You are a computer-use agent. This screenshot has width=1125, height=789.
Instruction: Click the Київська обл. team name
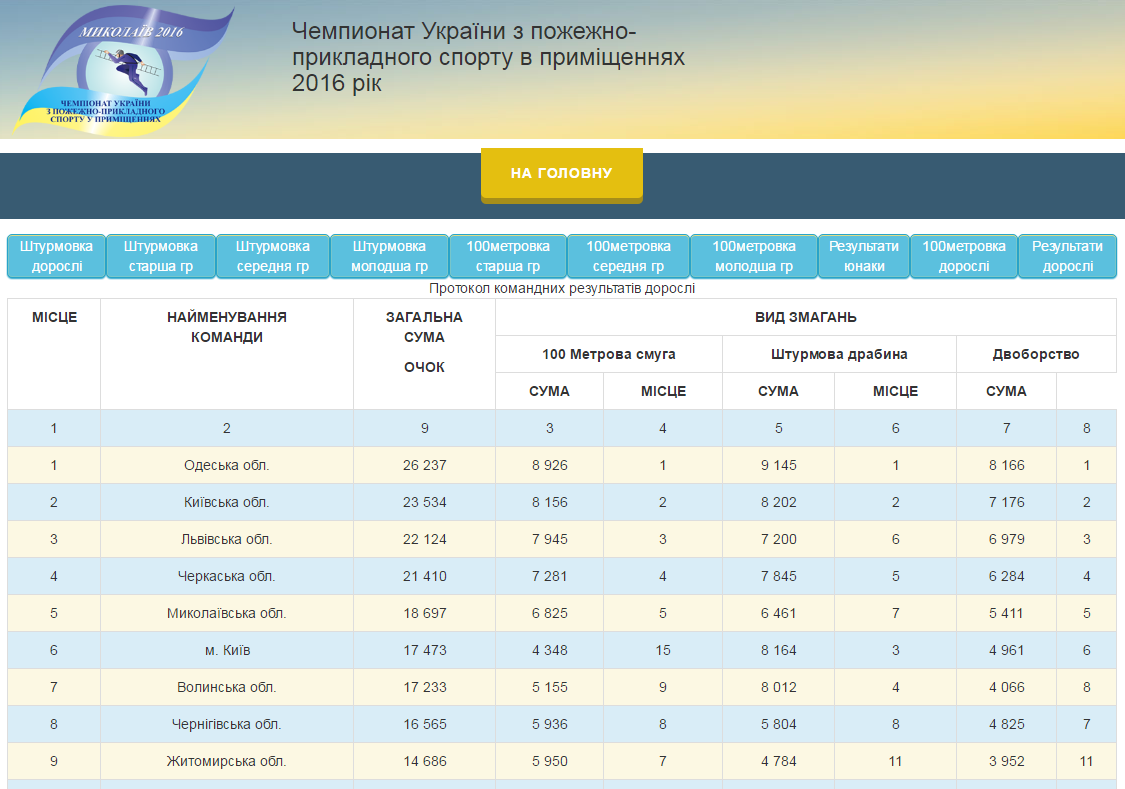click(227, 502)
